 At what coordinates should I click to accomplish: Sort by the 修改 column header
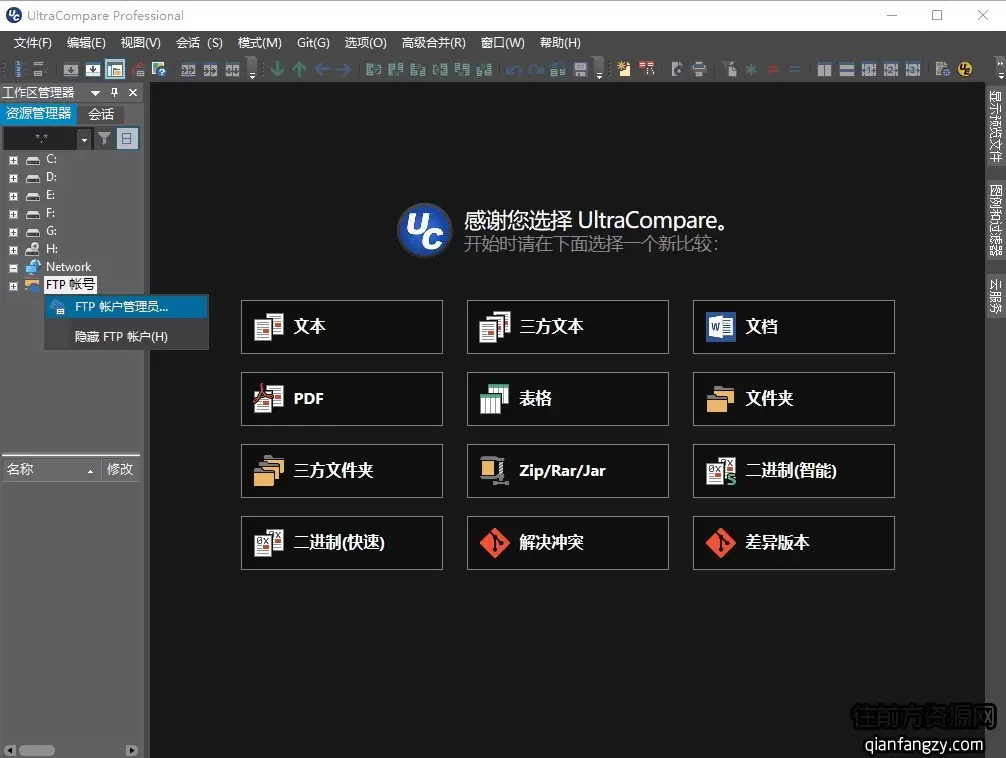click(x=121, y=470)
